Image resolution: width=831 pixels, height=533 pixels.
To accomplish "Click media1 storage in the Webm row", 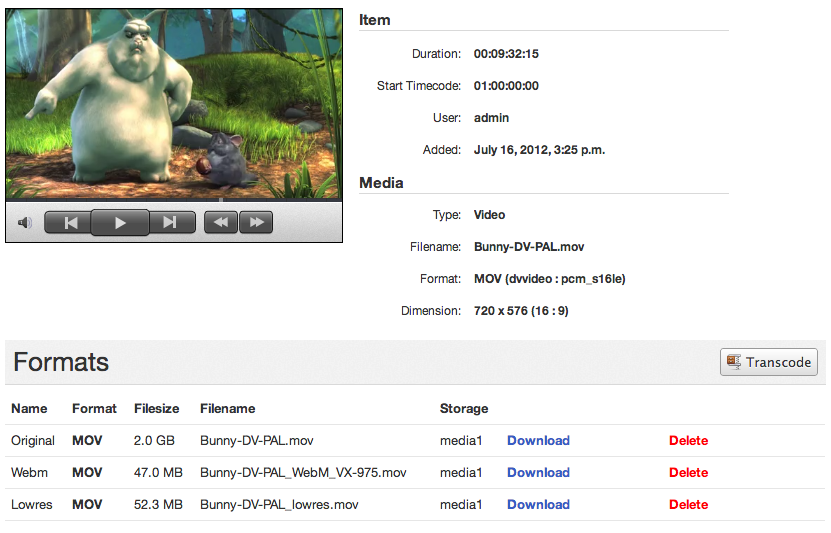I will (x=461, y=473).
